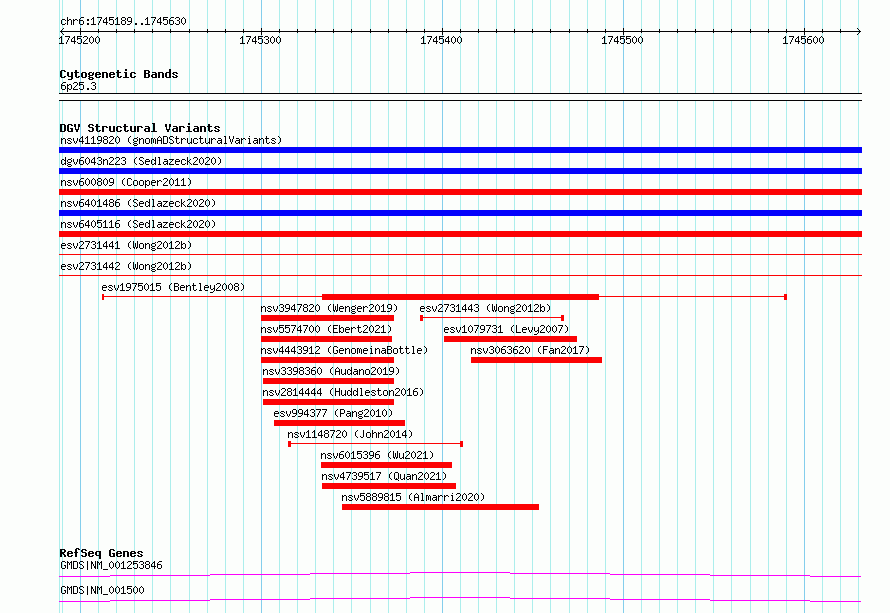Screen dimensions: 890x613
Task: Click the nsv3947820 (Wenger2019) label
Action: pos(329,308)
